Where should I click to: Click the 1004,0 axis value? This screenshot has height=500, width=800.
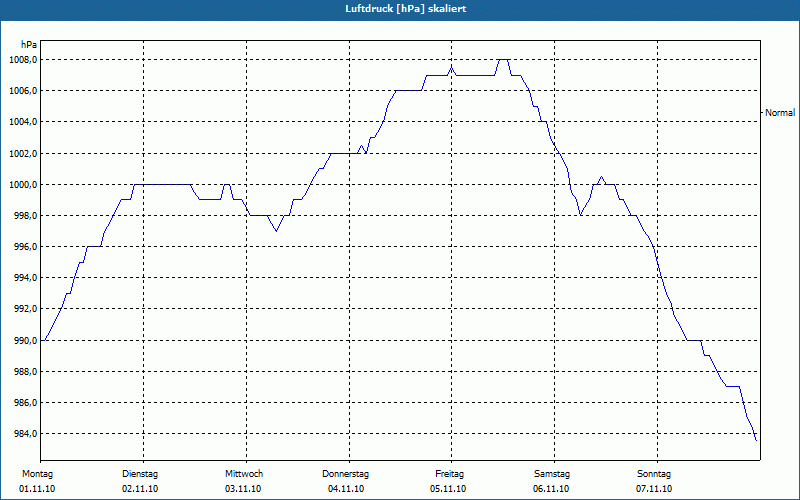23,122
